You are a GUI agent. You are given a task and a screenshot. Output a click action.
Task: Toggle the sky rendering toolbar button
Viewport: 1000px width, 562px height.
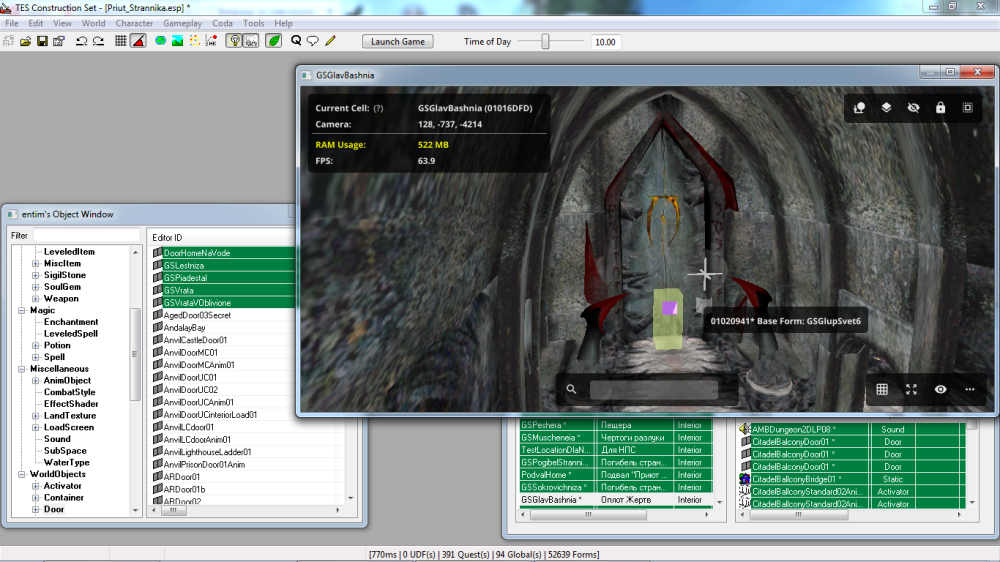pyautogui.click(x=251, y=41)
